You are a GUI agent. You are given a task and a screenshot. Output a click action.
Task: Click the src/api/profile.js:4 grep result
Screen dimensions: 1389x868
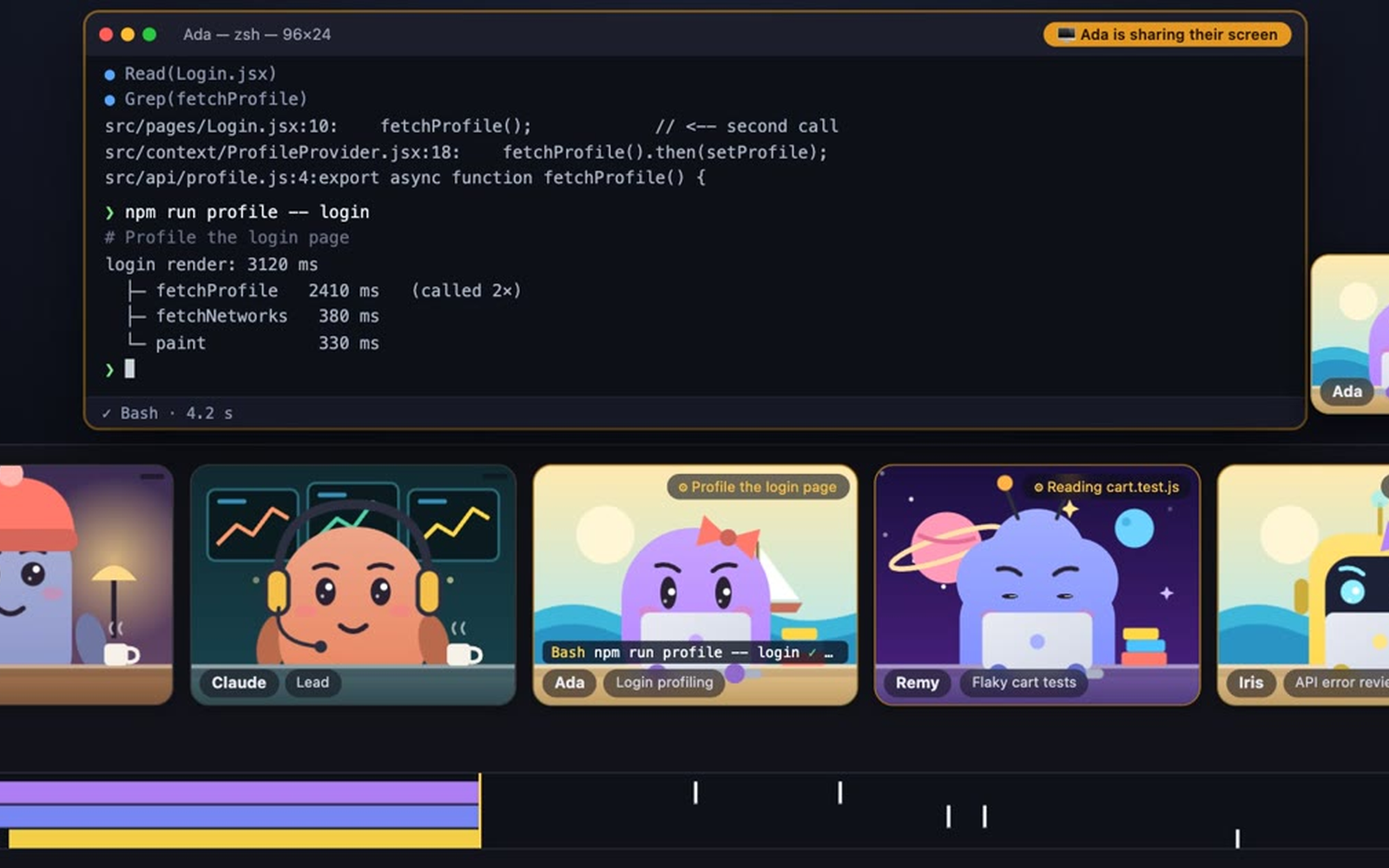tap(405, 178)
